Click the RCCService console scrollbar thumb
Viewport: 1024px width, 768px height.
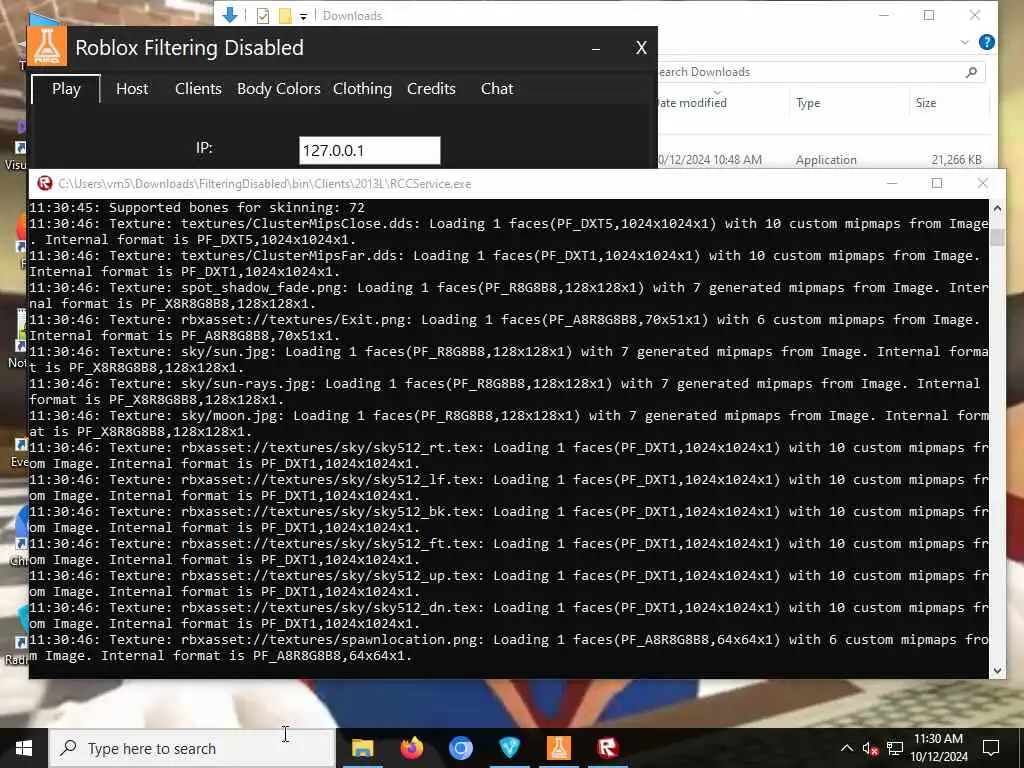997,238
